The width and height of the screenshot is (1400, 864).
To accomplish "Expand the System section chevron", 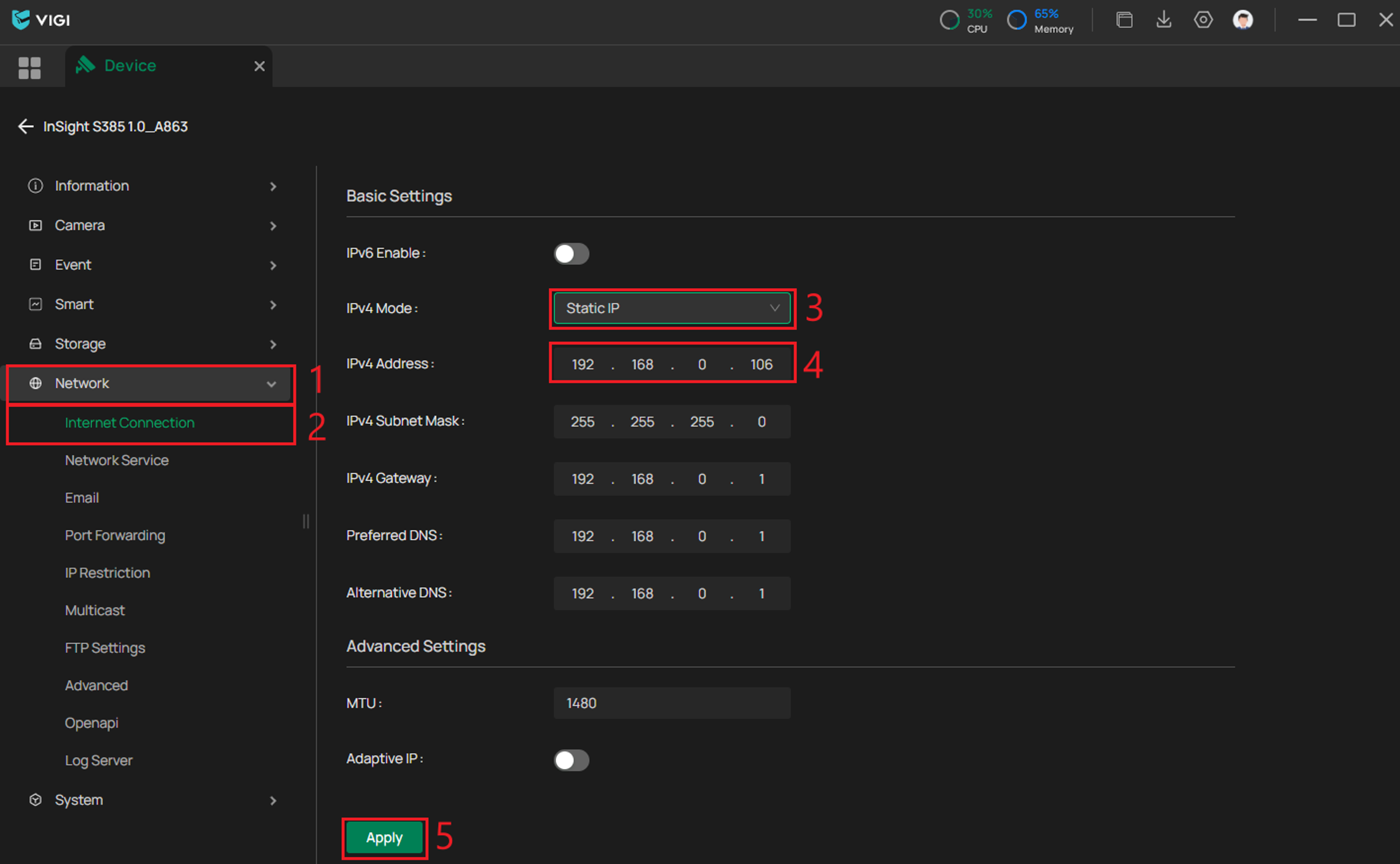I will coord(273,801).
